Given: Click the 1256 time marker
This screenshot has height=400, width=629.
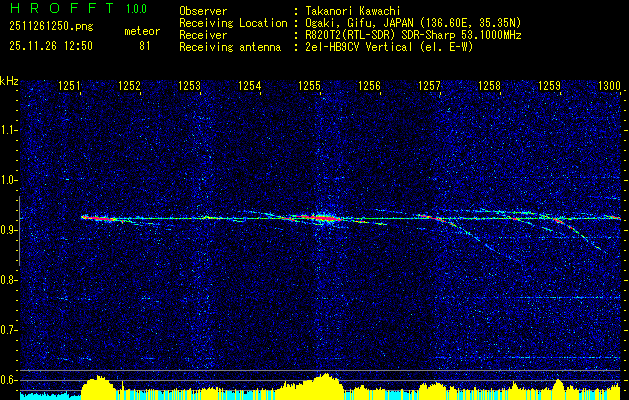Looking at the screenshot, I should [369, 85].
